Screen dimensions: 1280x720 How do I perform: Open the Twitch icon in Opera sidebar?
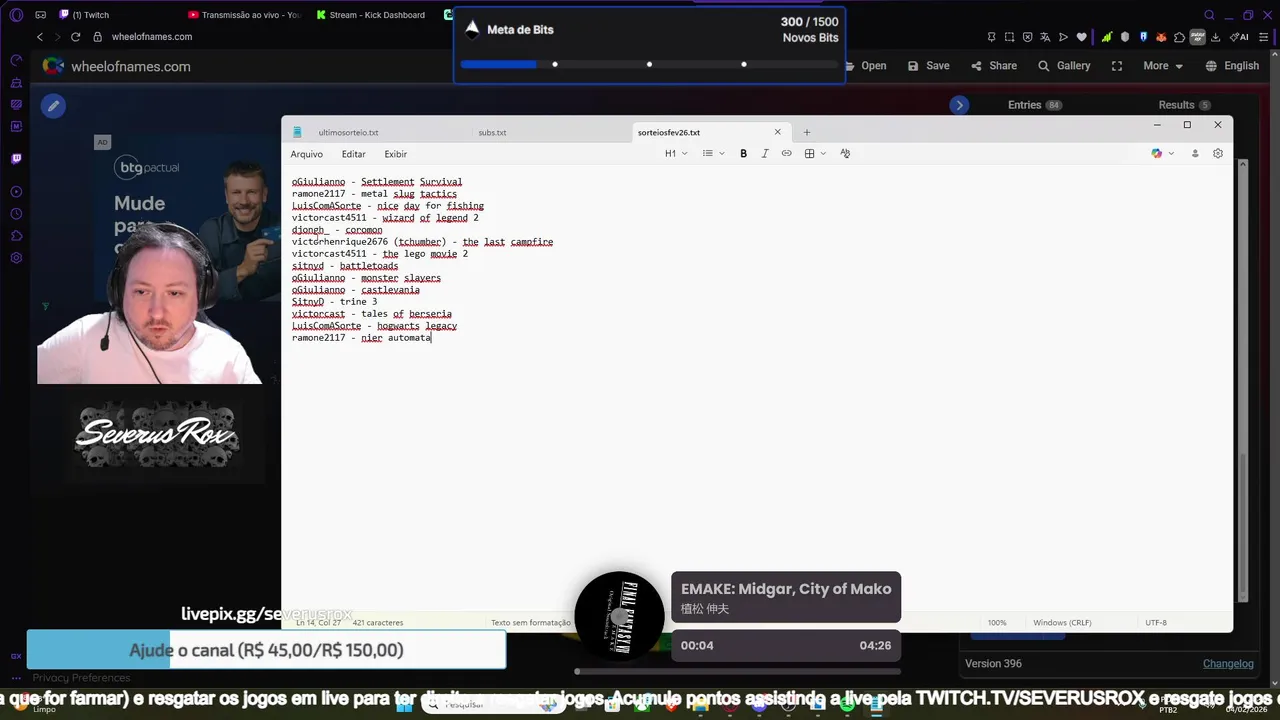[16, 158]
